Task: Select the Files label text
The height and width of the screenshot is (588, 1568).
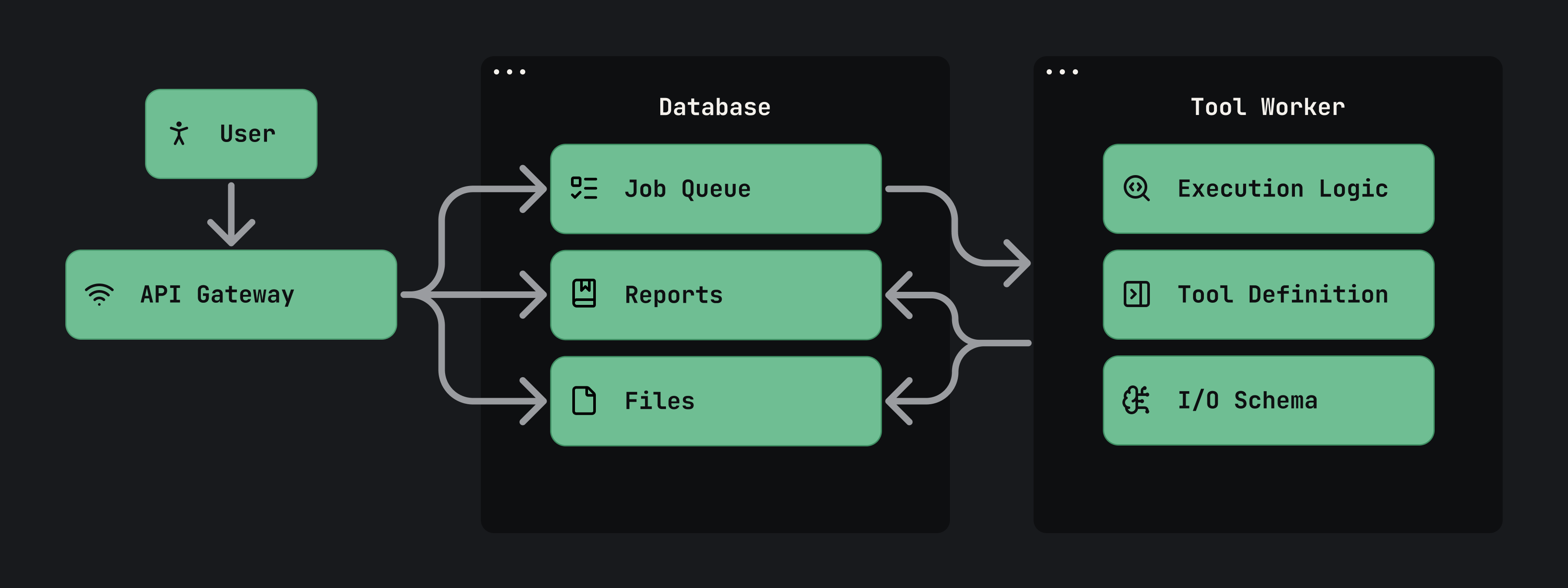Action: point(660,401)
